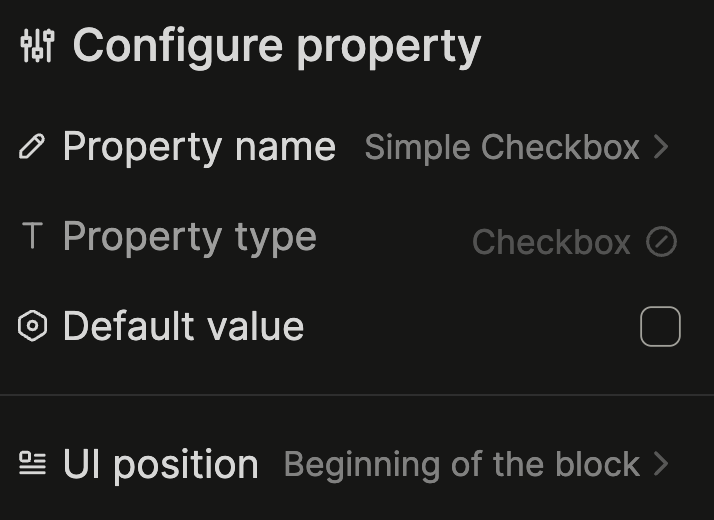Click the sliders icon beside Configure property

37,46
